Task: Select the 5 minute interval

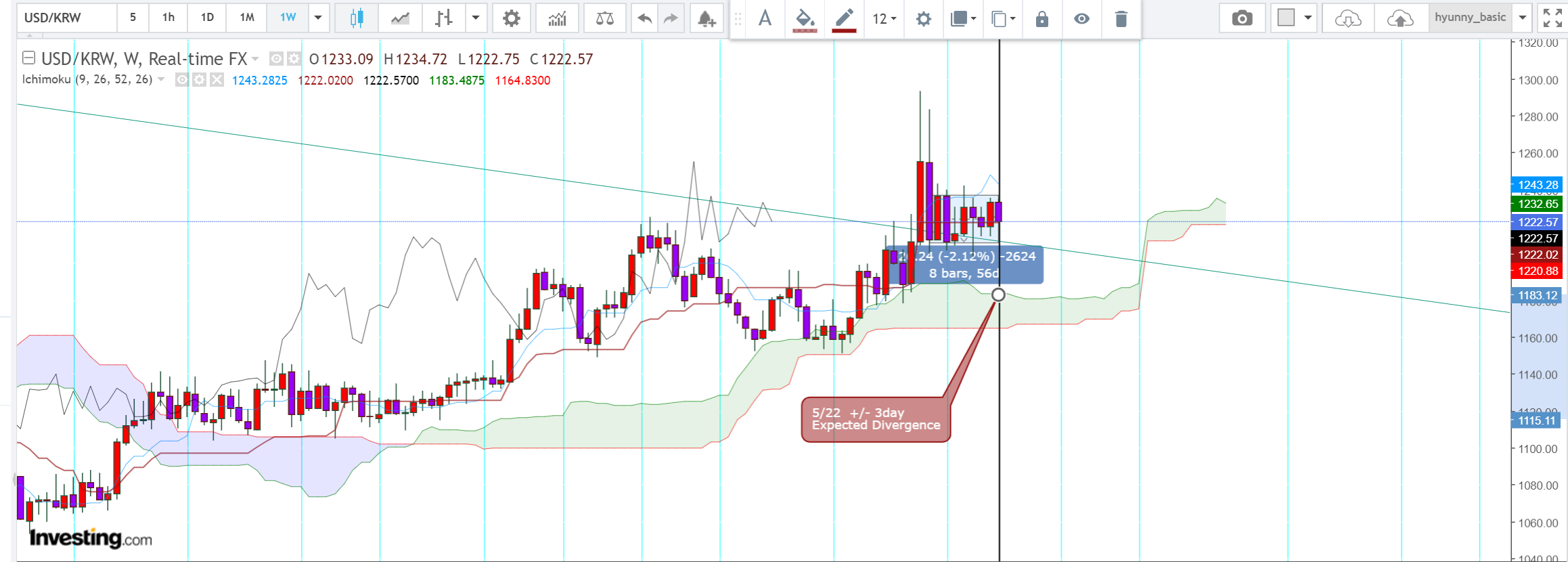Action: (133, 18)
